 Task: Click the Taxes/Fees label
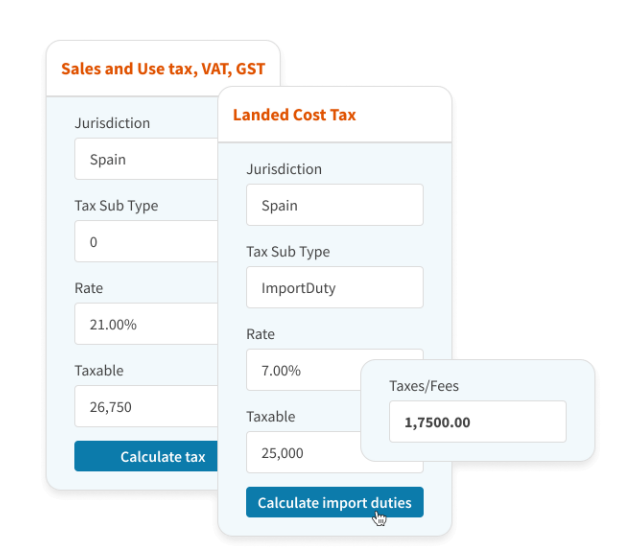[x=424, y=385]
